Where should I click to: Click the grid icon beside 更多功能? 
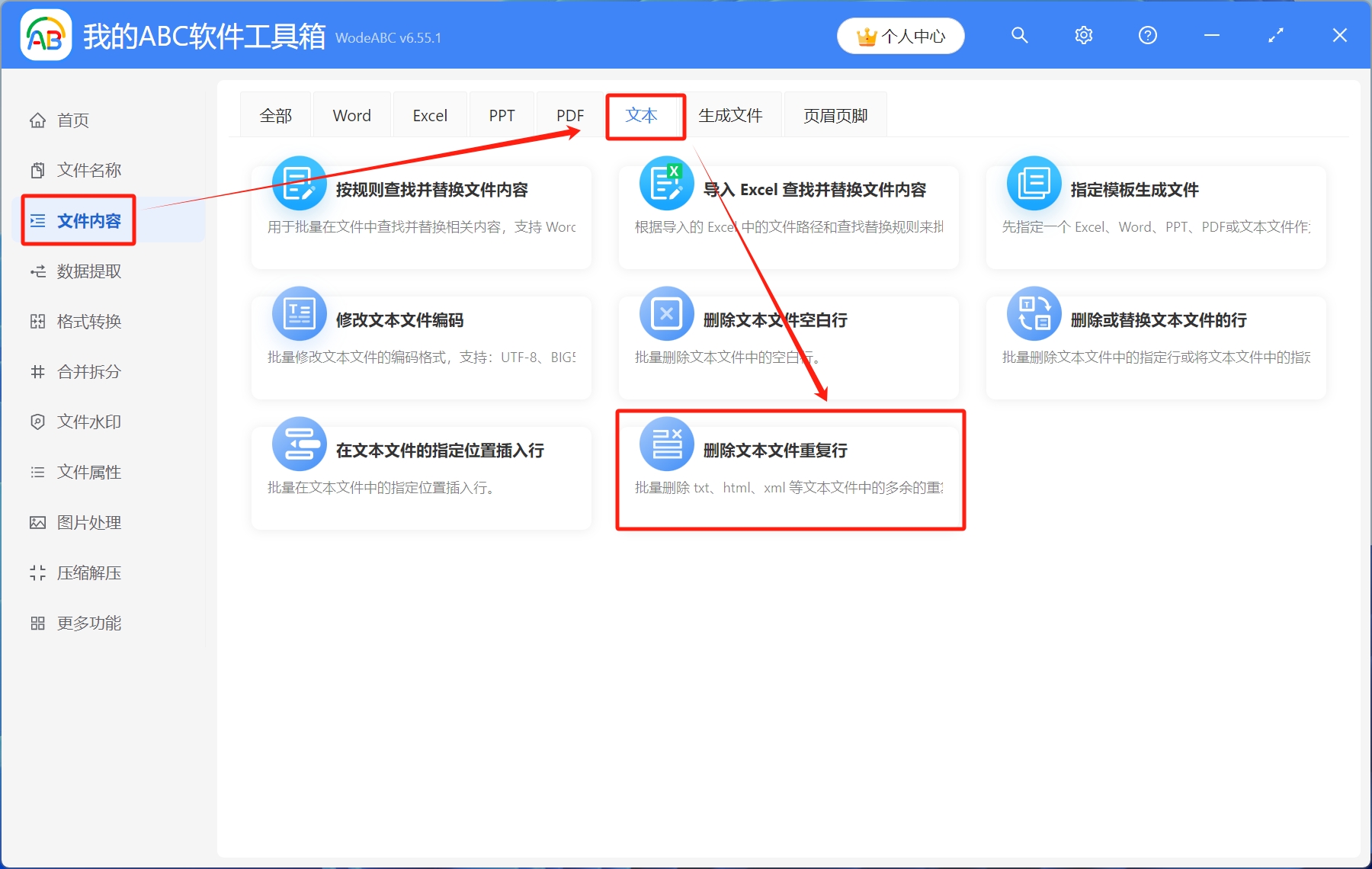point(37,624)
